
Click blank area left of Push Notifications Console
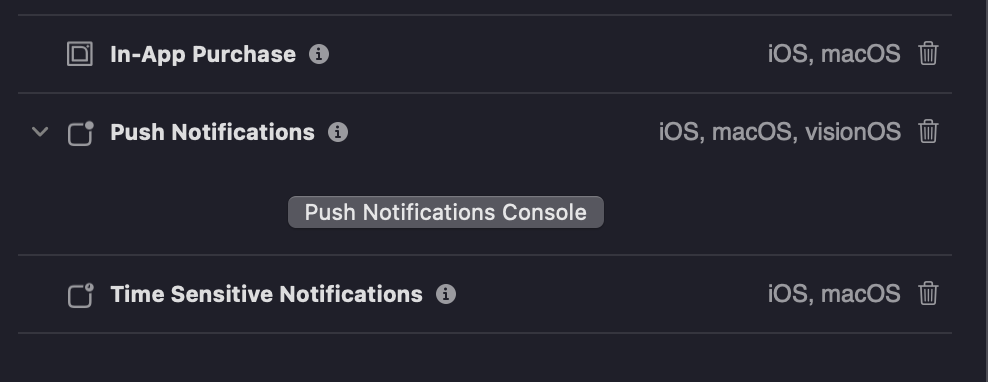[151, 212]
